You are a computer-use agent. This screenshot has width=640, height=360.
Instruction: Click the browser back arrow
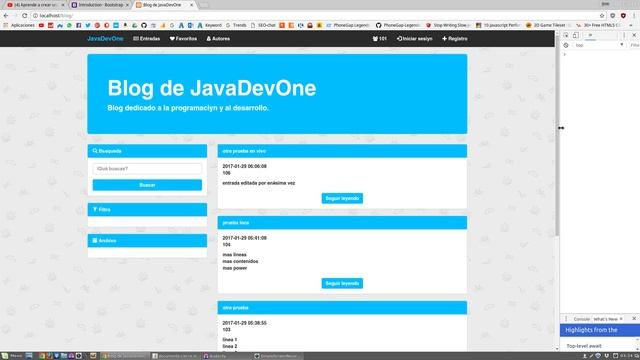point(6,16)
